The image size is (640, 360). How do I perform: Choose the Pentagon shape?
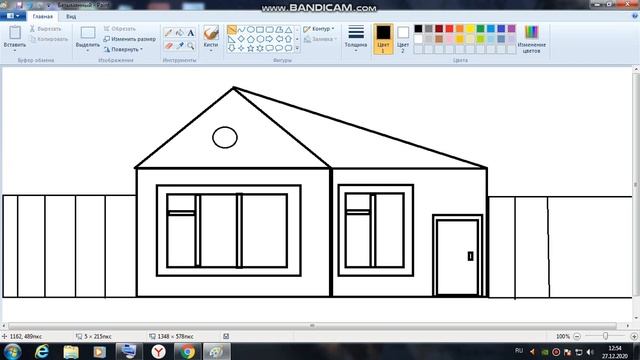click(x=251, y=39)
